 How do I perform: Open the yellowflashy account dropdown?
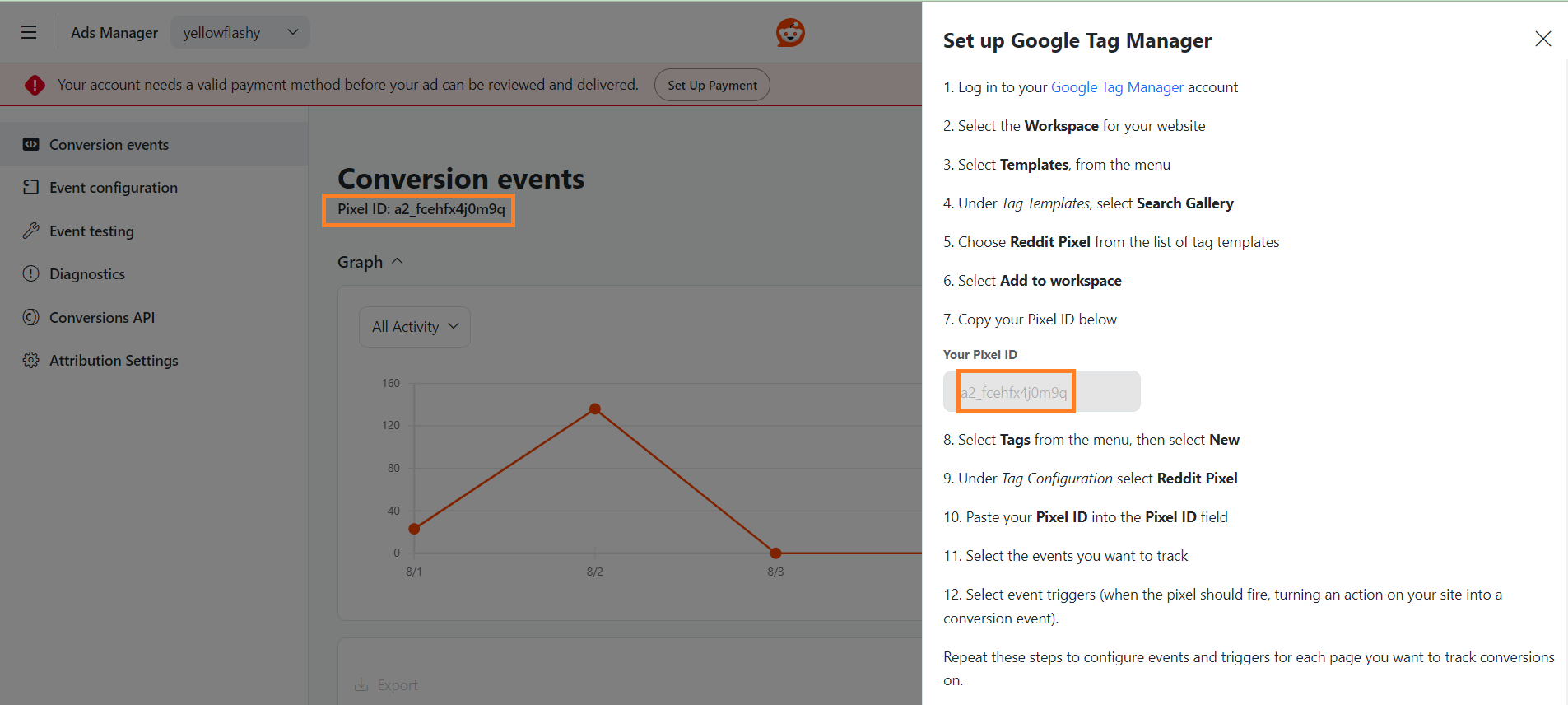pos(240,33)
